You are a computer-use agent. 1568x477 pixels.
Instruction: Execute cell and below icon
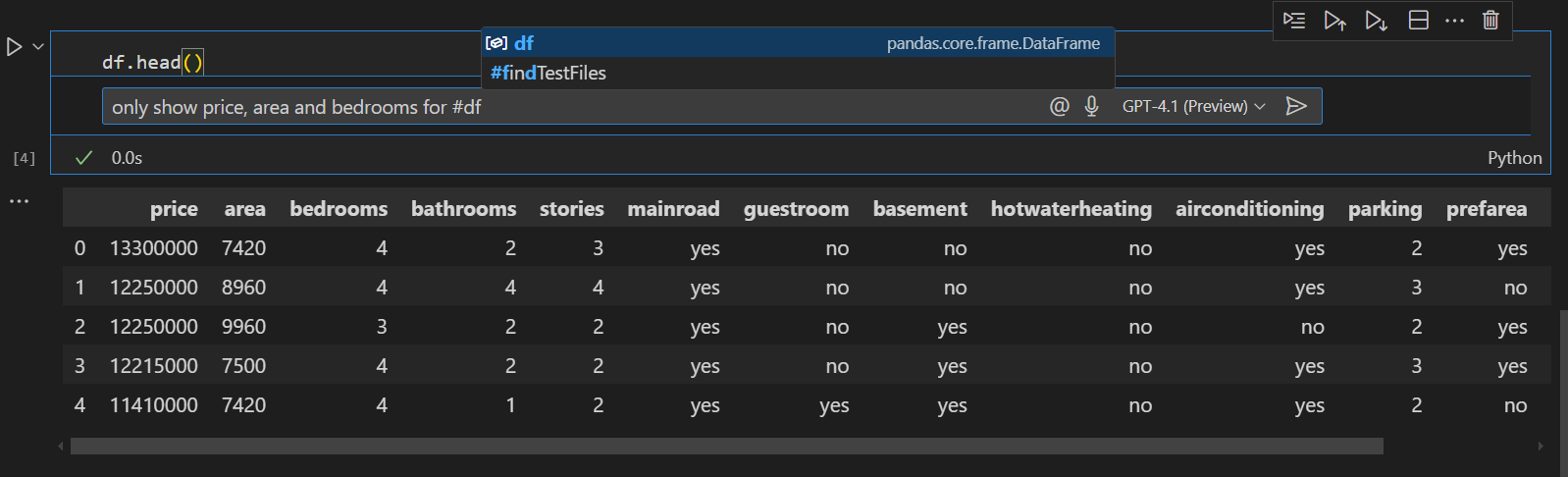tap(1376, 21)
